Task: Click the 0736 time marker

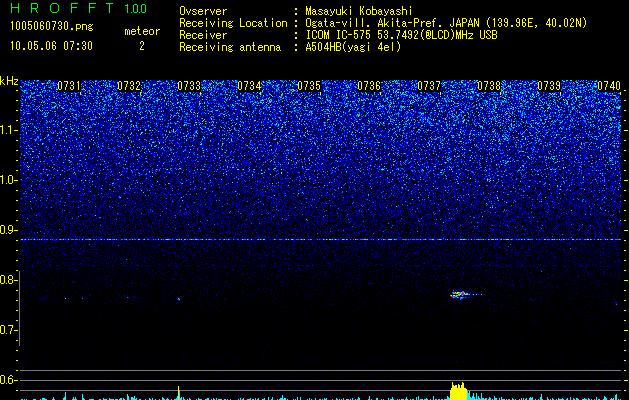Action: (x=369, y=86)
